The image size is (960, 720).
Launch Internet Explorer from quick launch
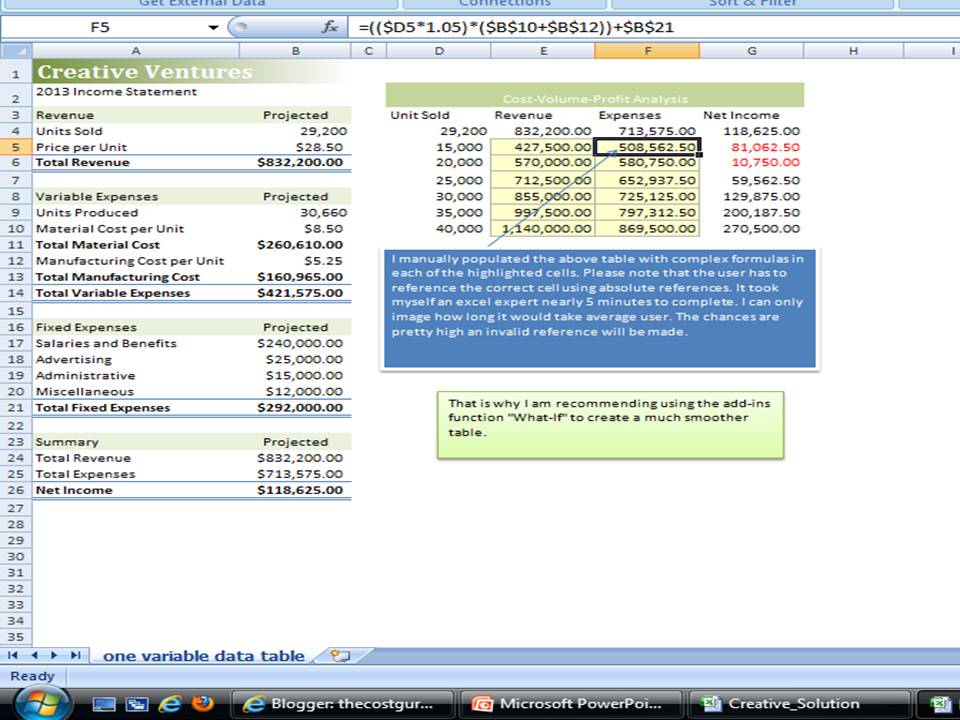170,704
